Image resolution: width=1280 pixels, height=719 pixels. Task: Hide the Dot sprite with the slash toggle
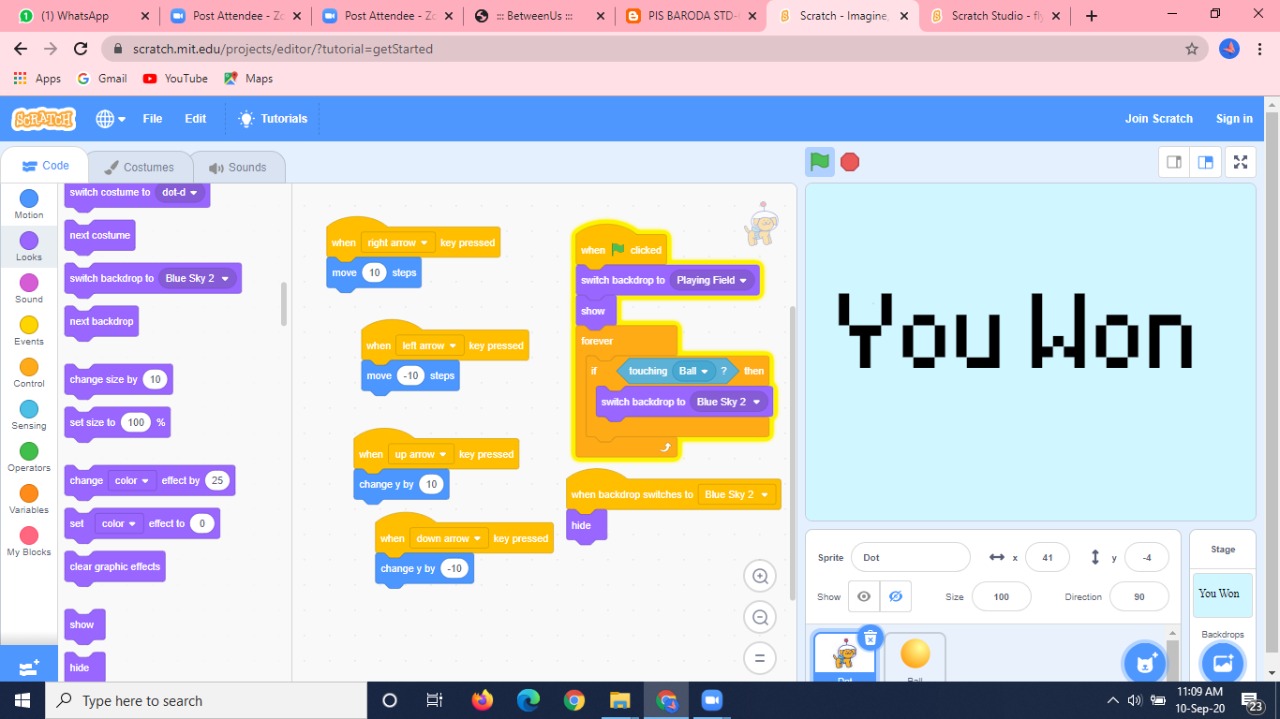tap(895, 596)
